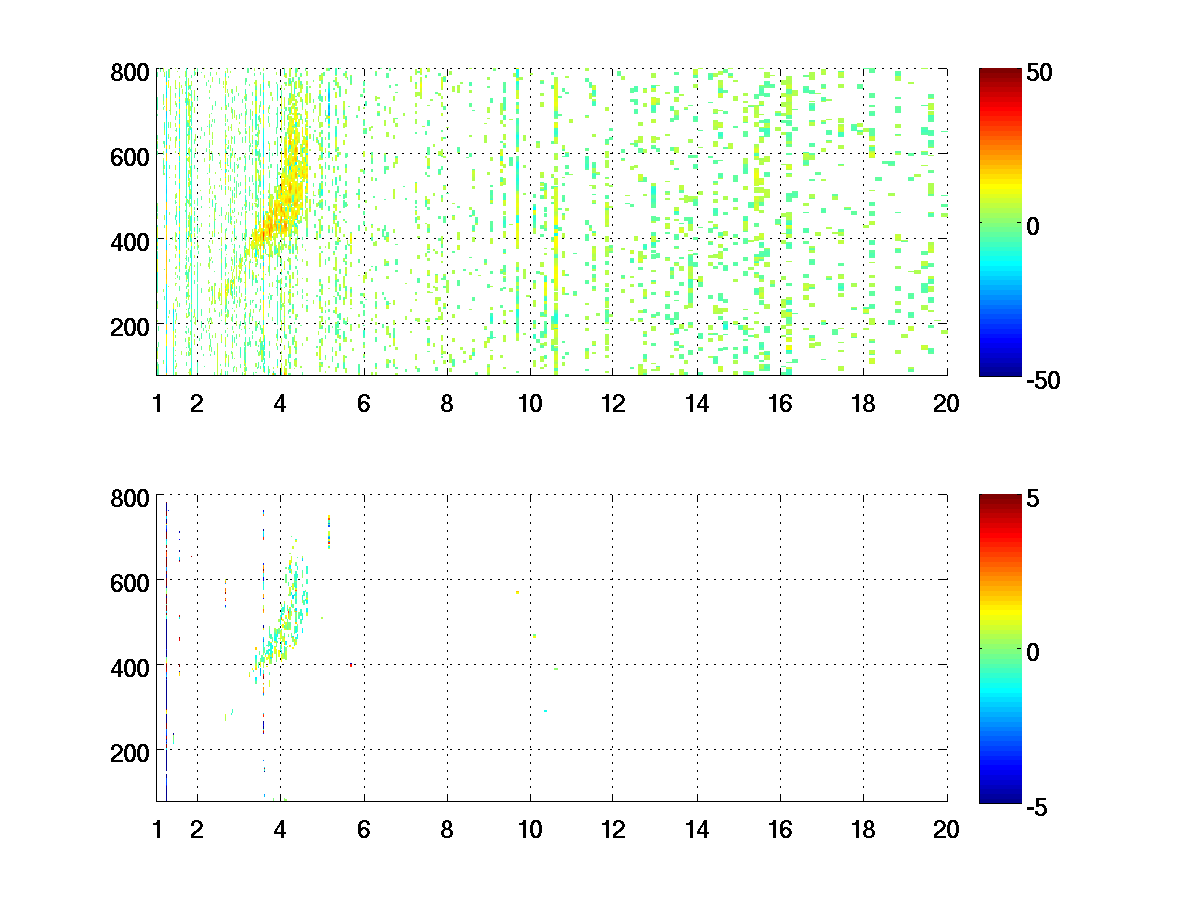Click the lower plot's "12" x-axis tick label
This screenshot has height=900, width=1200.
[613, 830]
